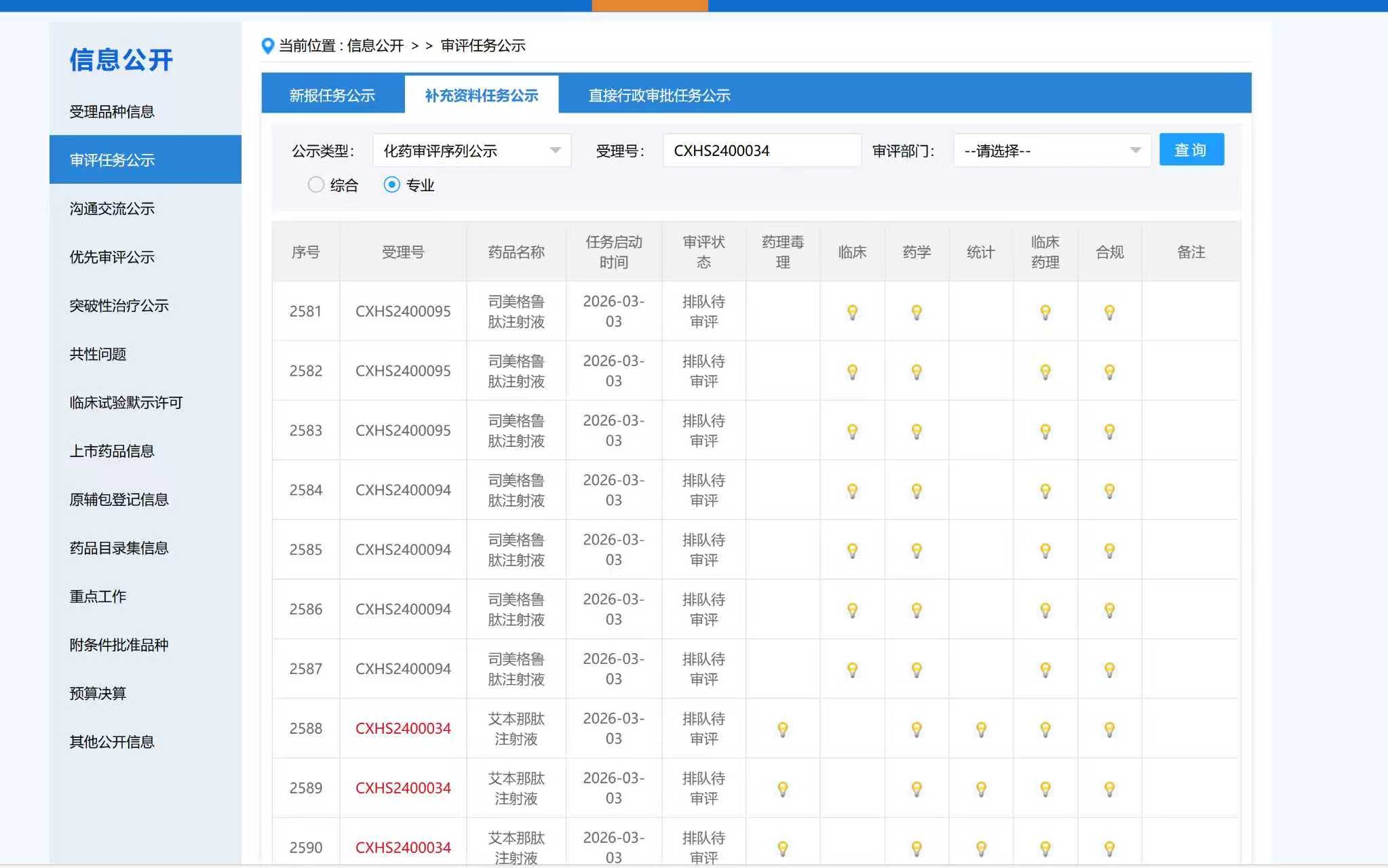
Task: Expand the 审评部门 dropdown
Action: 1052,151
